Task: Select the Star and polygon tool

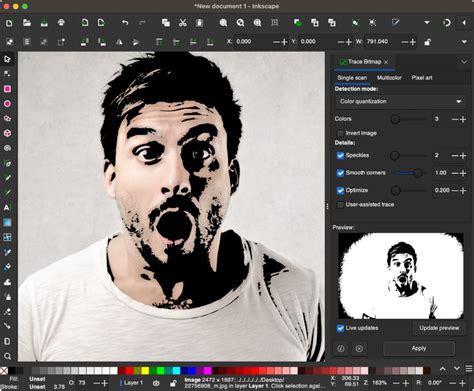Action: (x=7, y=118)
